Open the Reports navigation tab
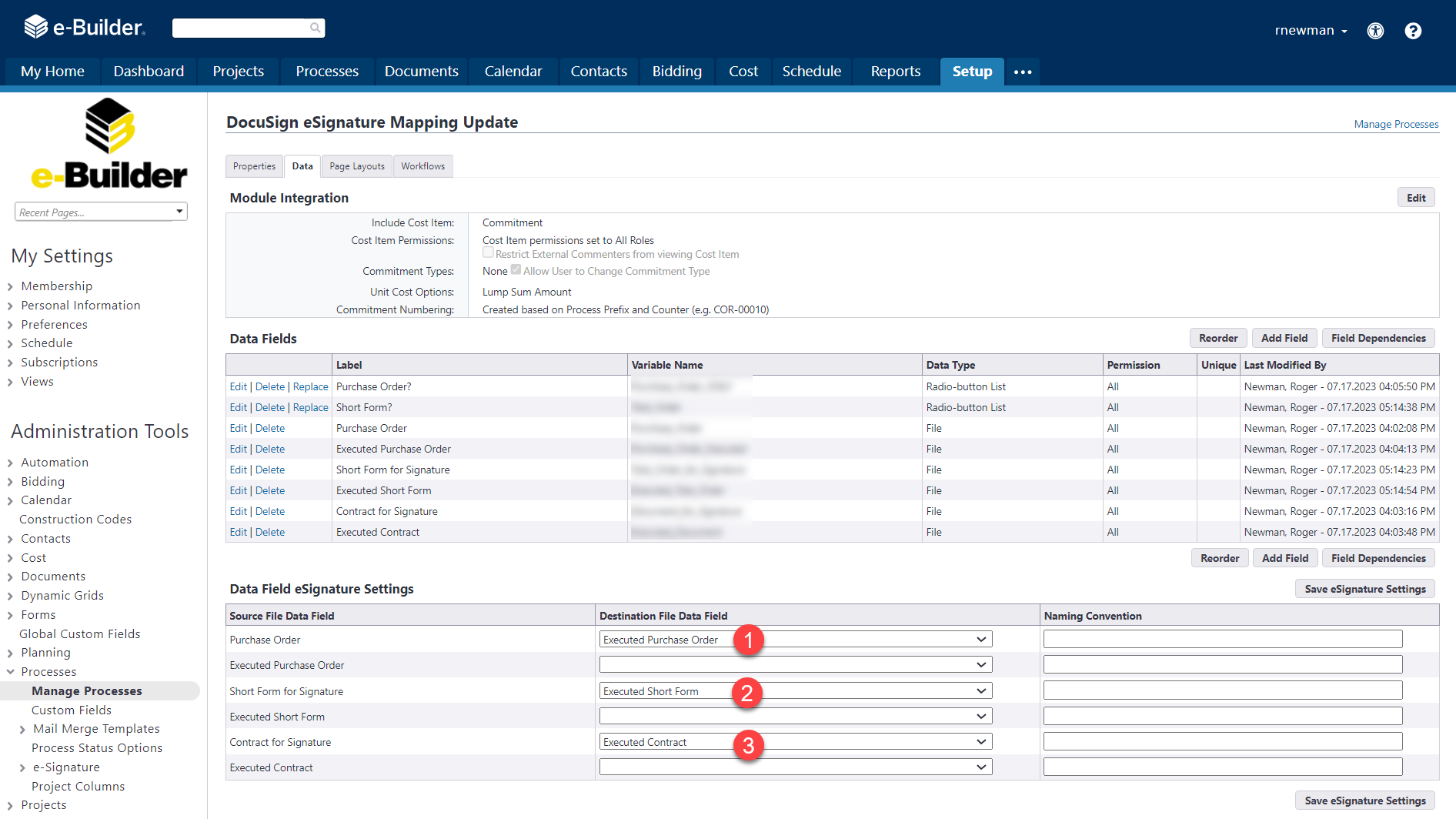Screen dimensions: 1456x819 coord(895,72)
